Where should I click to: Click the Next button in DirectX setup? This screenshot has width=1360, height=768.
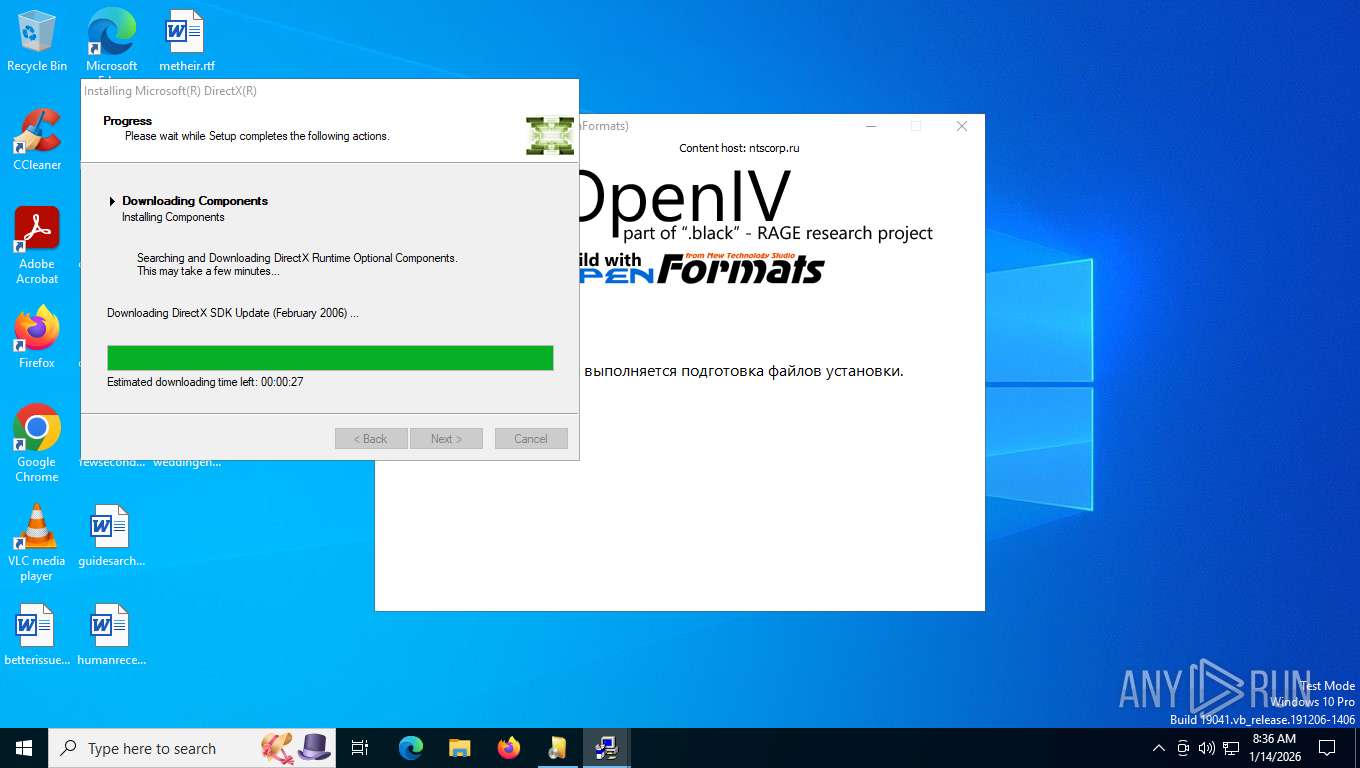[x=446, y=438]
